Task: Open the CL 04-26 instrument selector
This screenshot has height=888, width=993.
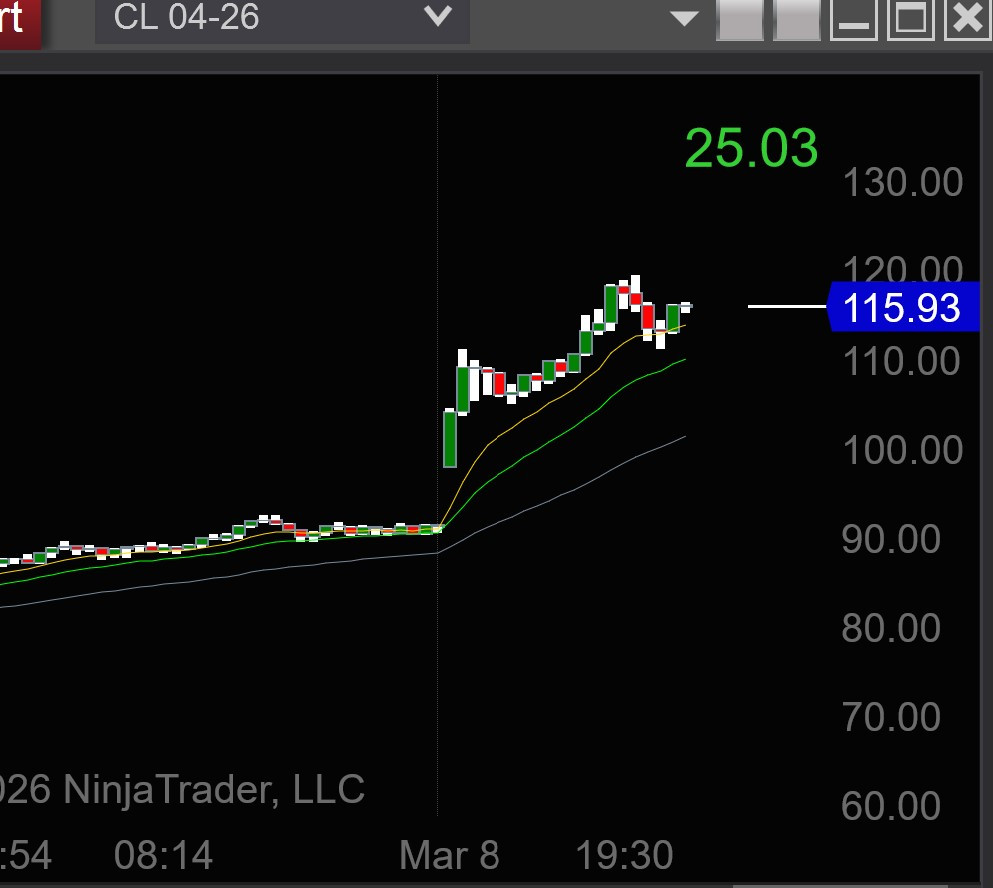Action: click(x=260, y=18)
